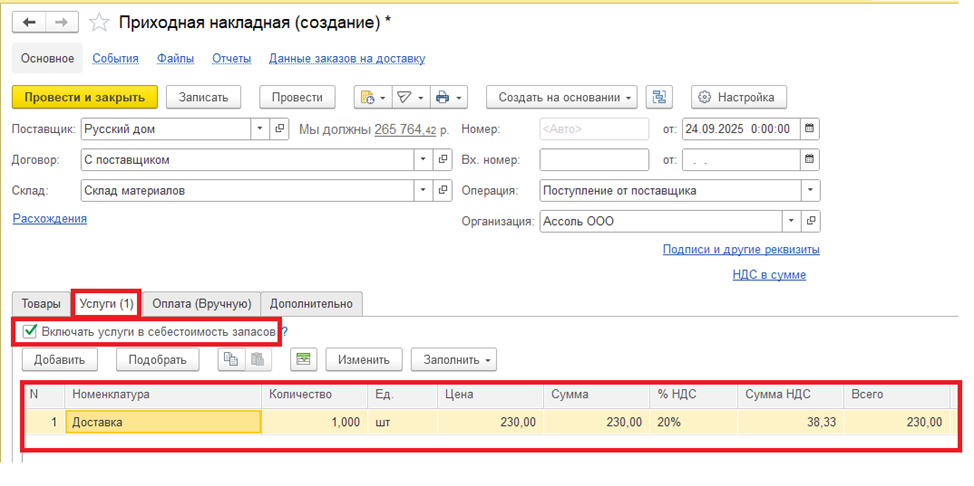This screenshot has width=974, height=486.
Task: Open the Отчеты section link
Action: (x=232, y=58)
